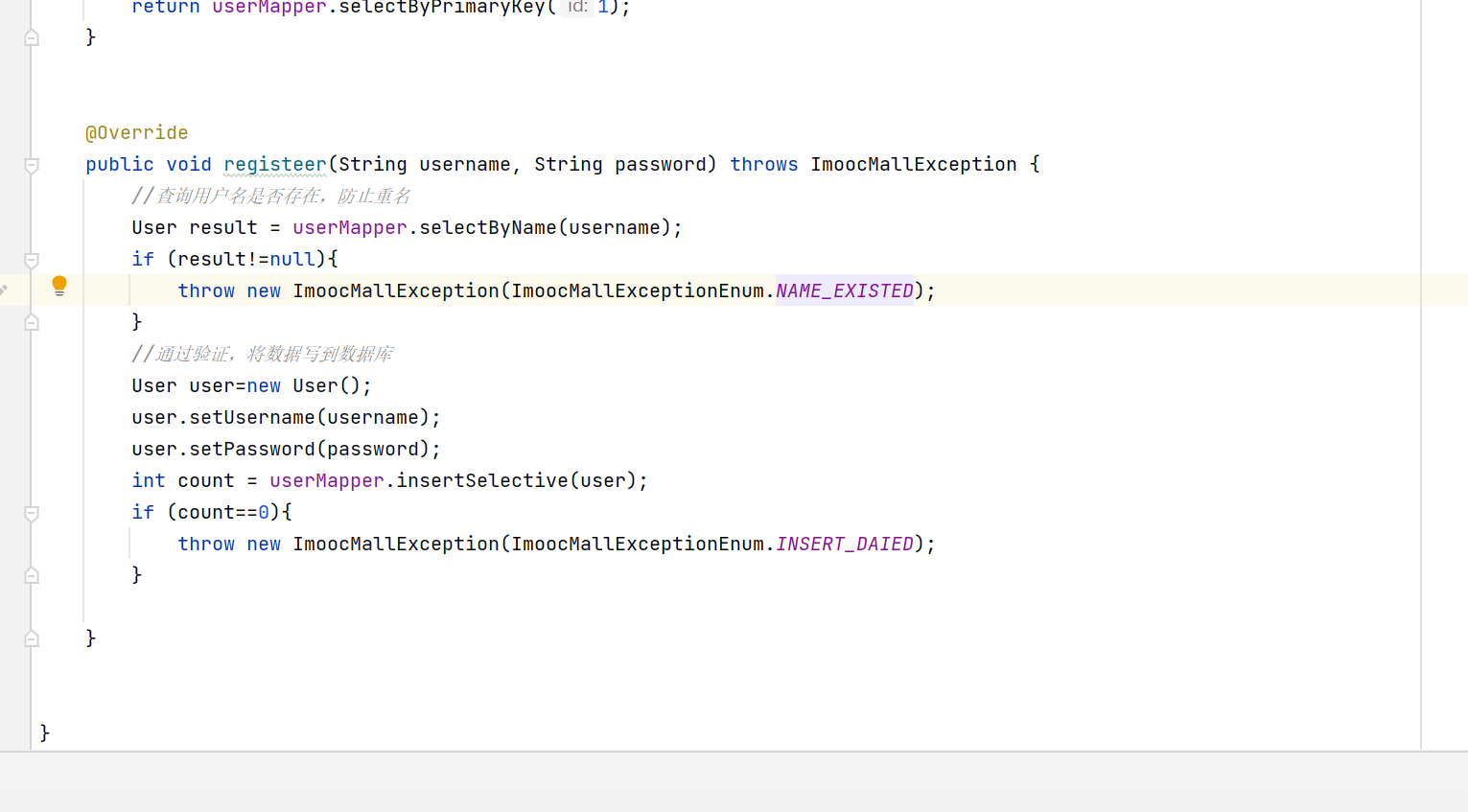
Task: Click ImoocMallException in the throws clause
Action: (x=914, y=164)
